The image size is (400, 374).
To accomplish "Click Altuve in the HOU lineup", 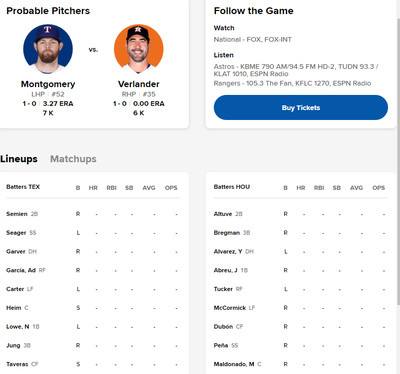I will 223,214.
